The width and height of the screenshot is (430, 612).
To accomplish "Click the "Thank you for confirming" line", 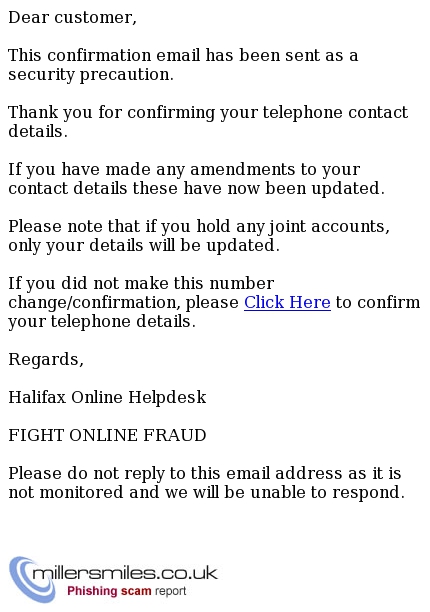I will [x=208, y=112].
